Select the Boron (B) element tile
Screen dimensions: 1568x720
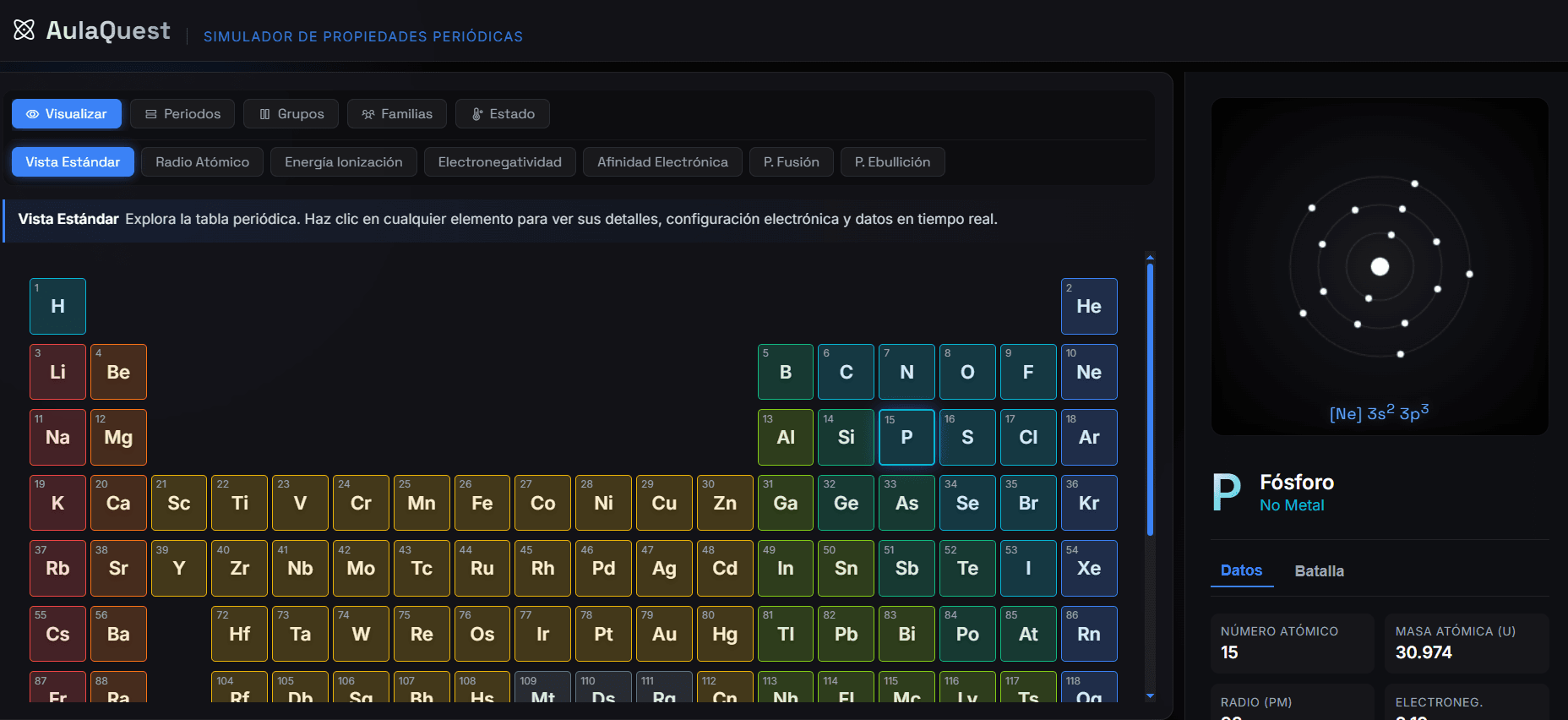coord(786,372)
